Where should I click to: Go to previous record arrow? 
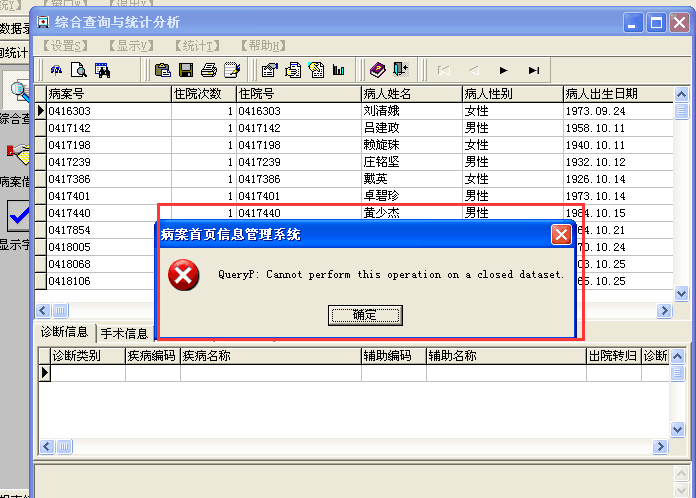click(474, 70)
